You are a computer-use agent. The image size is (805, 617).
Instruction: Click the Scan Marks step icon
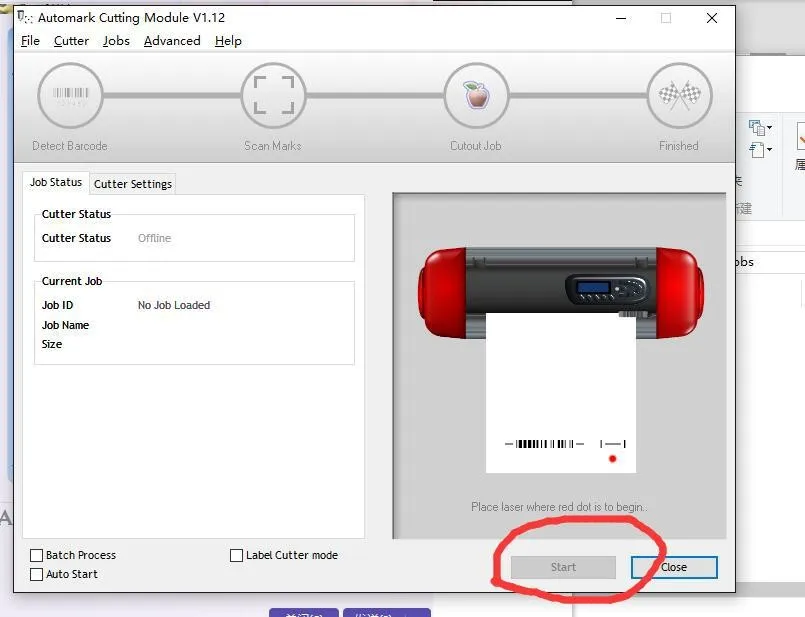pyautogui.click(x=274, y=95)
